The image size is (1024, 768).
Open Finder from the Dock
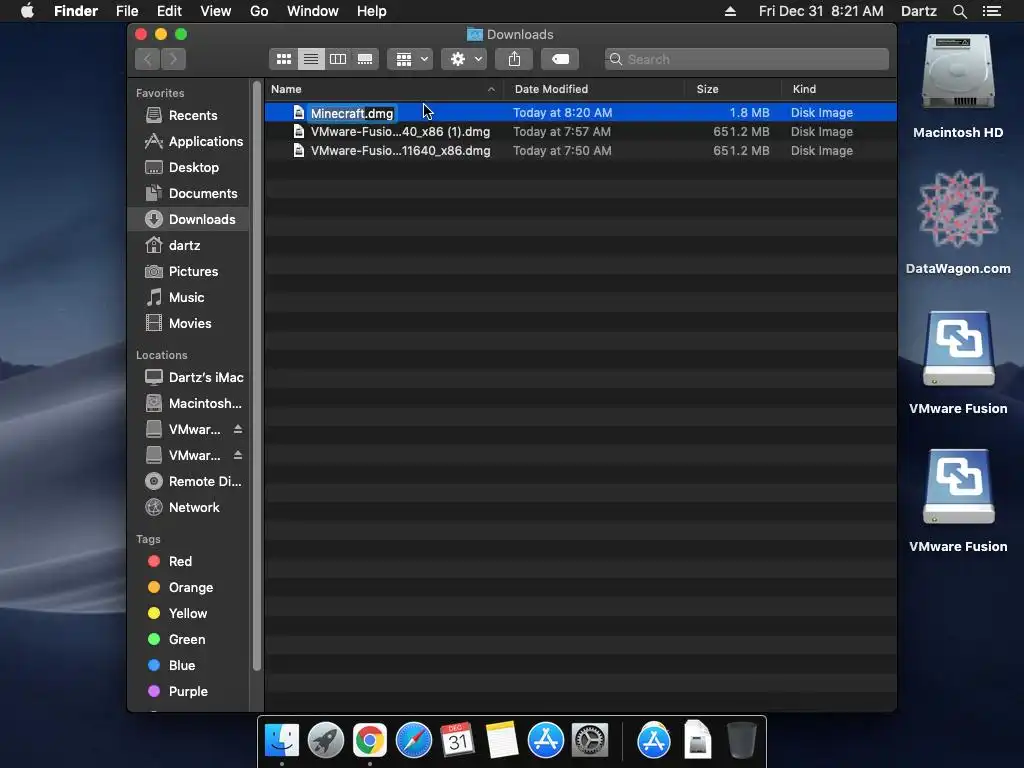point(281,740)
